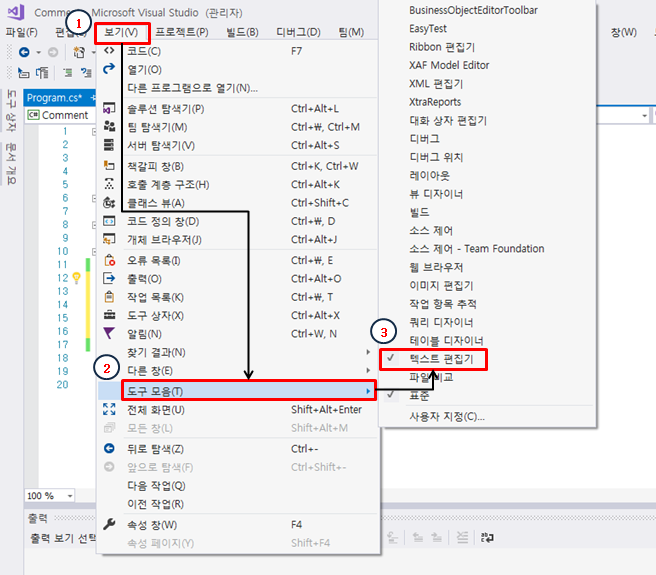Image resolution: width=656 pixels, height=575 pixels.
Task: Click the new project toolbar icon
Action: [x=79, y=52]
